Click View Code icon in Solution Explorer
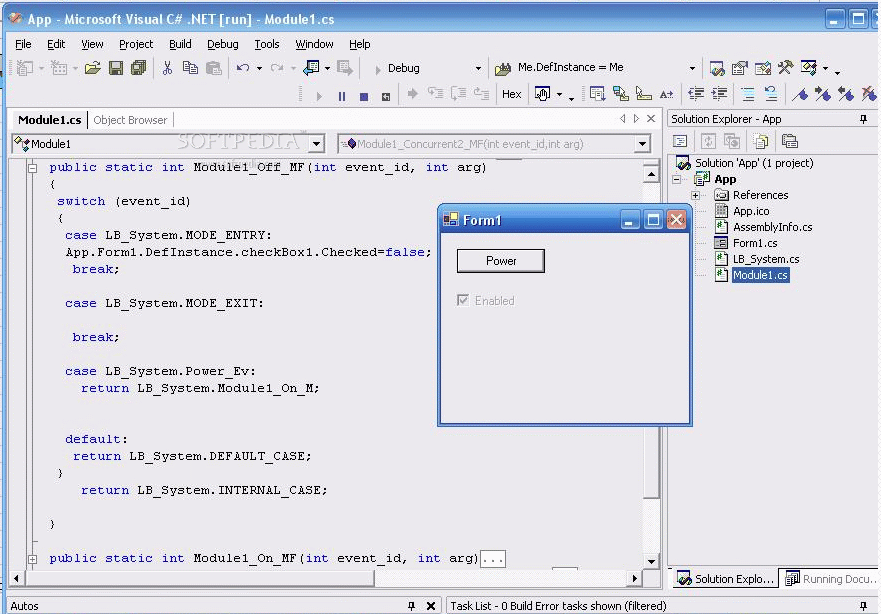 click(680, 142)
